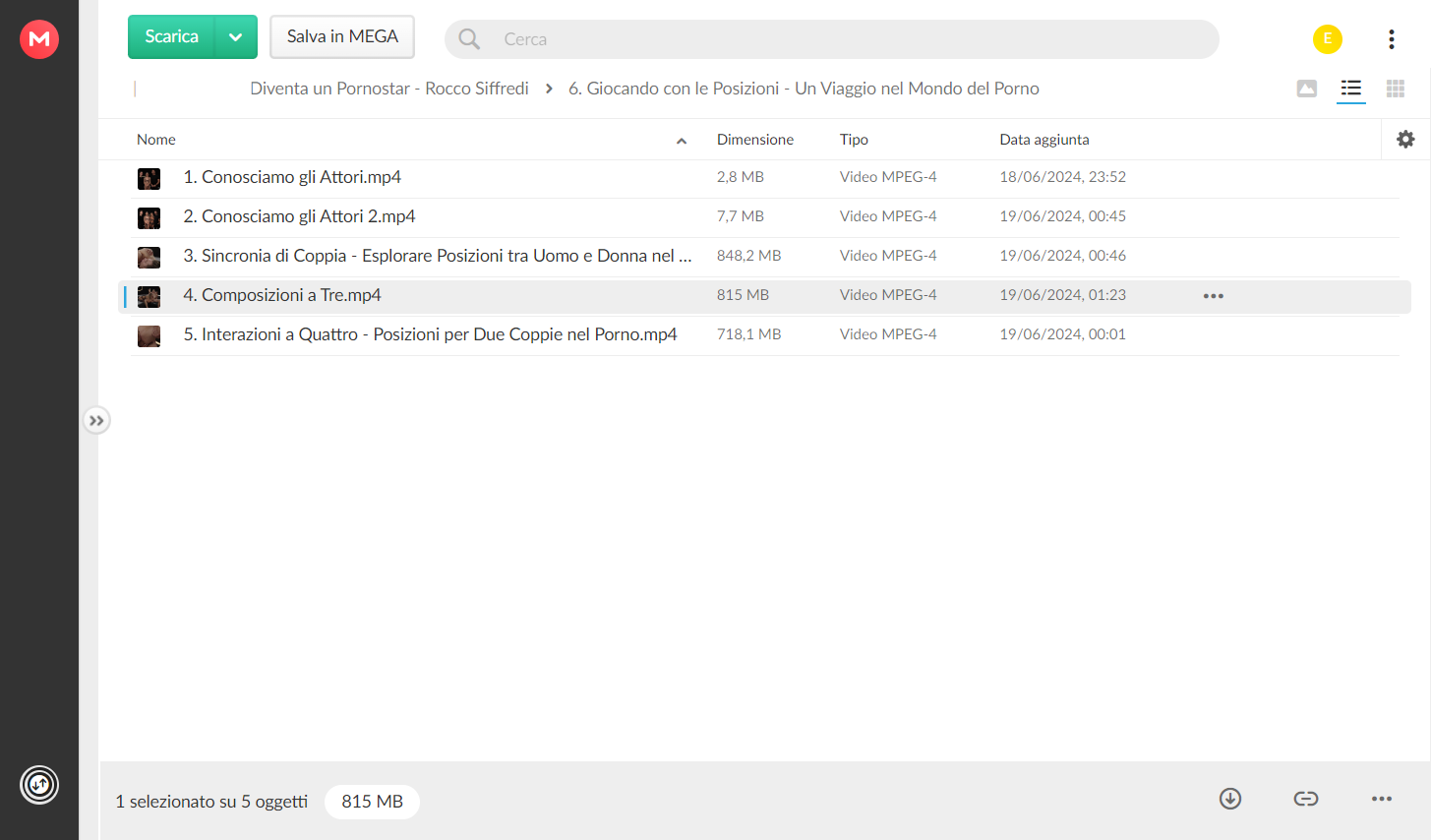Expand the Scarica dropdown arrow
The image size is (1431, 840).
tap(236, 37)
